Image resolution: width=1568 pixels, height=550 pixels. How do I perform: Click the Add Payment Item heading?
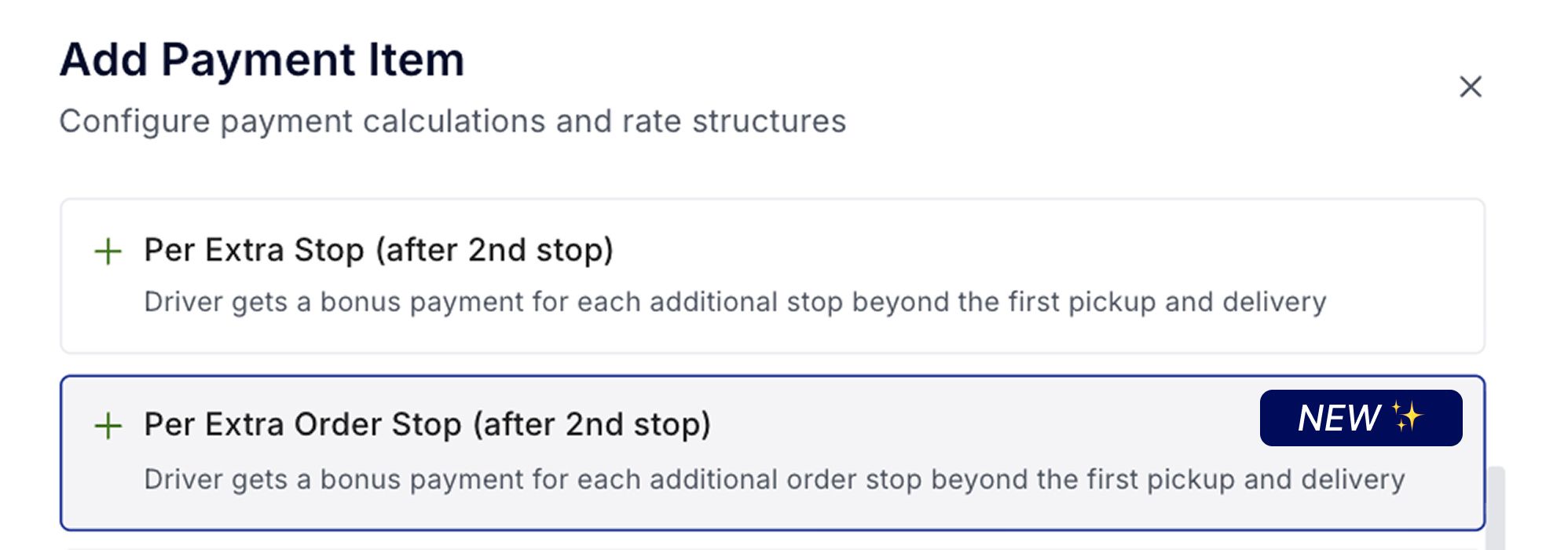[x=262, y=60]
